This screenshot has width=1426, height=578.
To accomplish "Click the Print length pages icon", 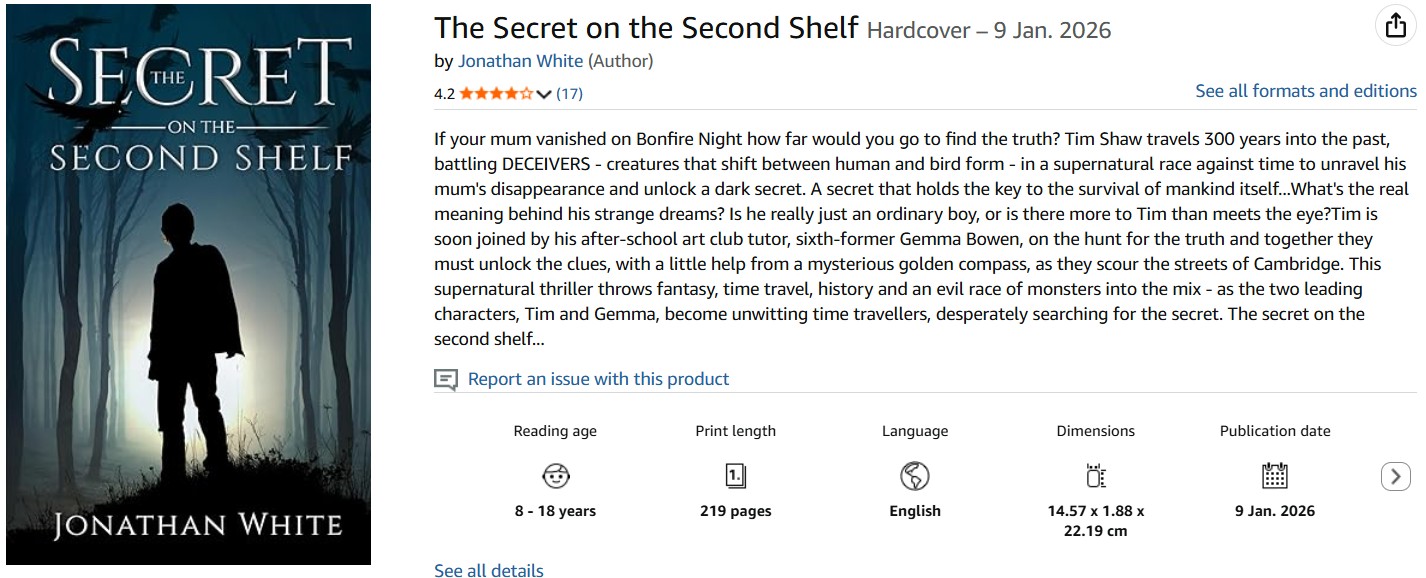I will click(x=736, y=476).
